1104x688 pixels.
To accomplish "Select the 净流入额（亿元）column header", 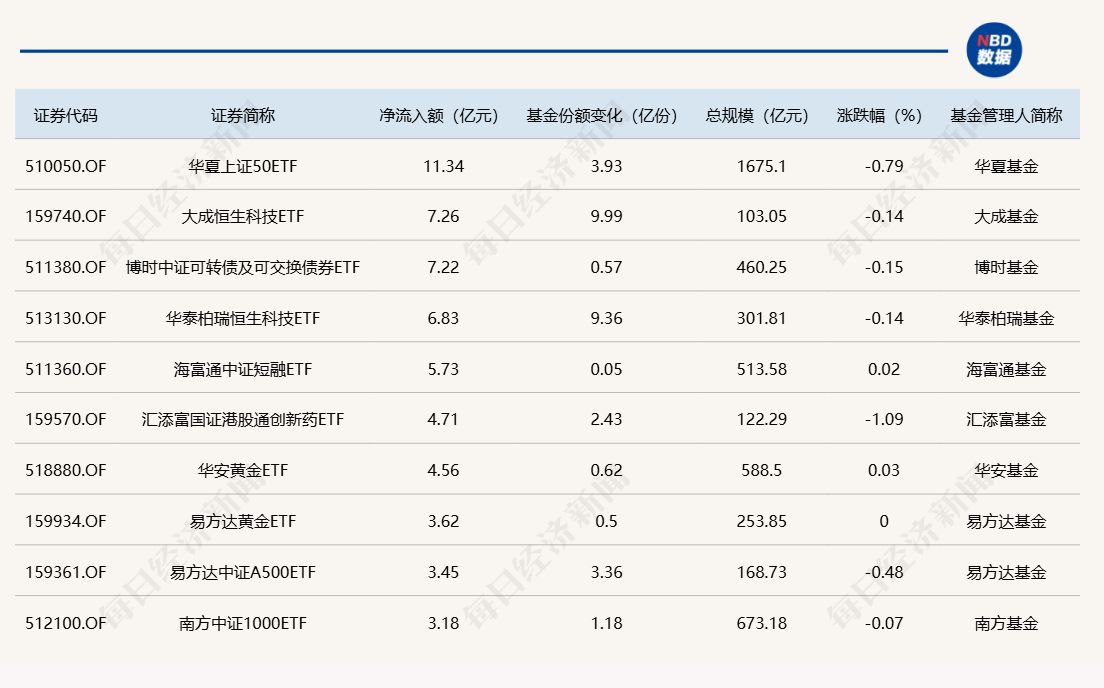I will click(439, 115).
